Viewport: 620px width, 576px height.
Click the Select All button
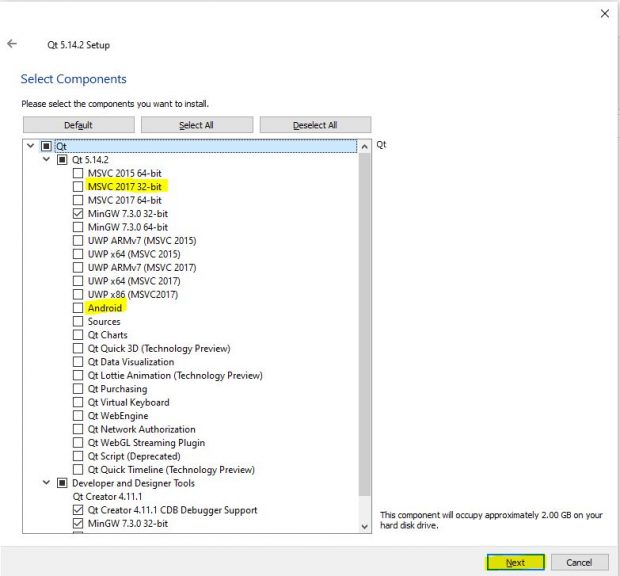coord(196,125)
